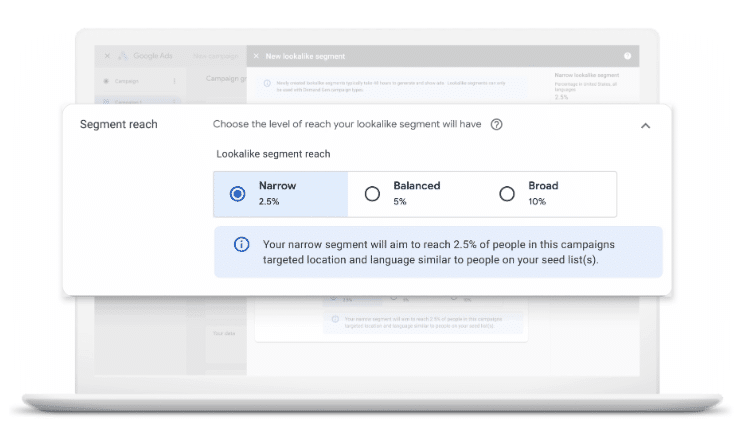
Task: Click the Segment reach heading
Action: [x=118, y=124]
